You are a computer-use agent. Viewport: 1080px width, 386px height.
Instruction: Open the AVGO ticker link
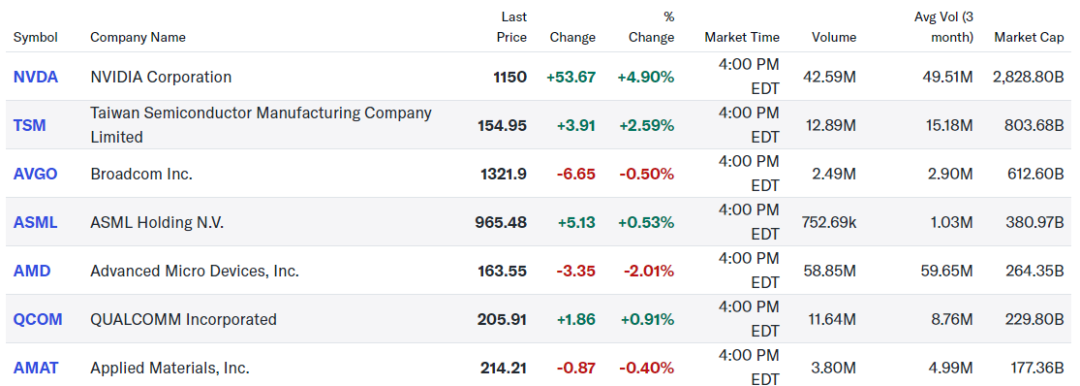tap(35, 174)
